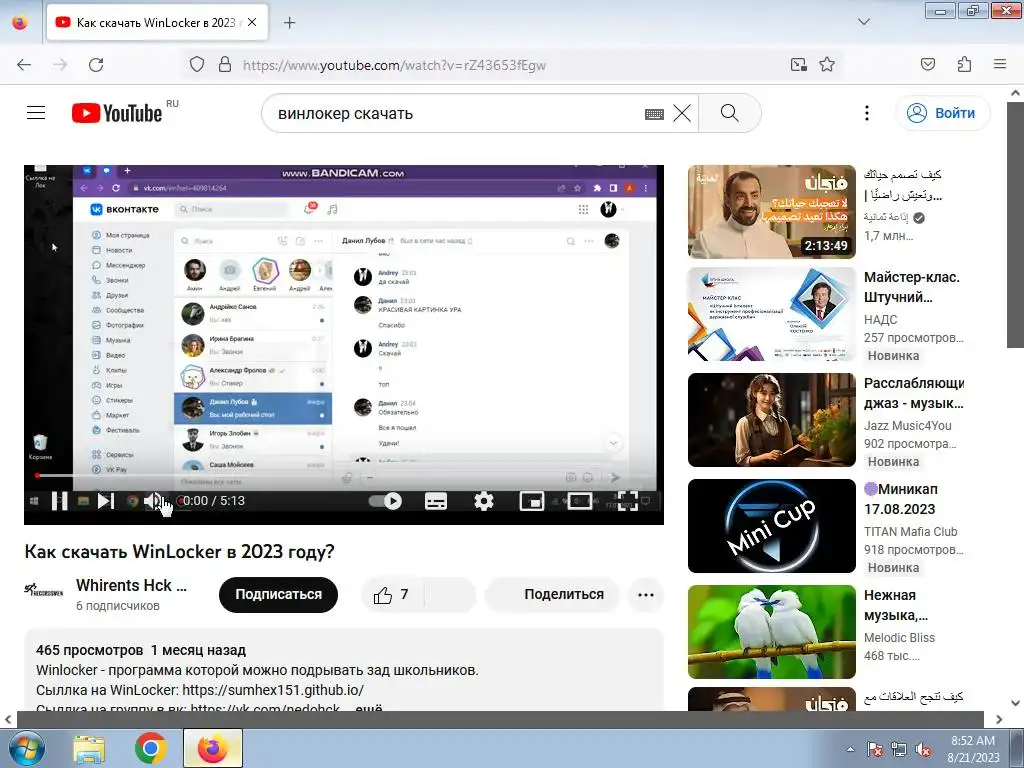
Task: Open the 2:13:49 Arabic video thumbnail
Action: point(772,212)
